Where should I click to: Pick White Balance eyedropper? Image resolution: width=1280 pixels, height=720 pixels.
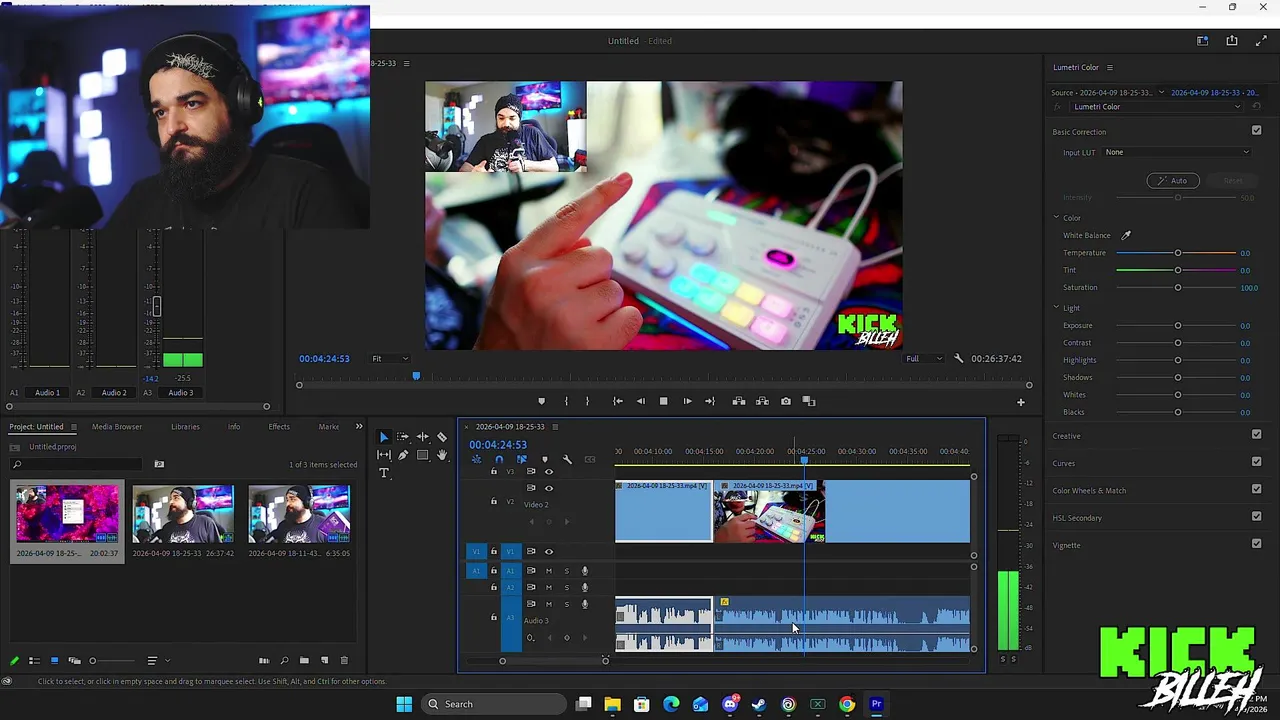(x=1126, y=235)
